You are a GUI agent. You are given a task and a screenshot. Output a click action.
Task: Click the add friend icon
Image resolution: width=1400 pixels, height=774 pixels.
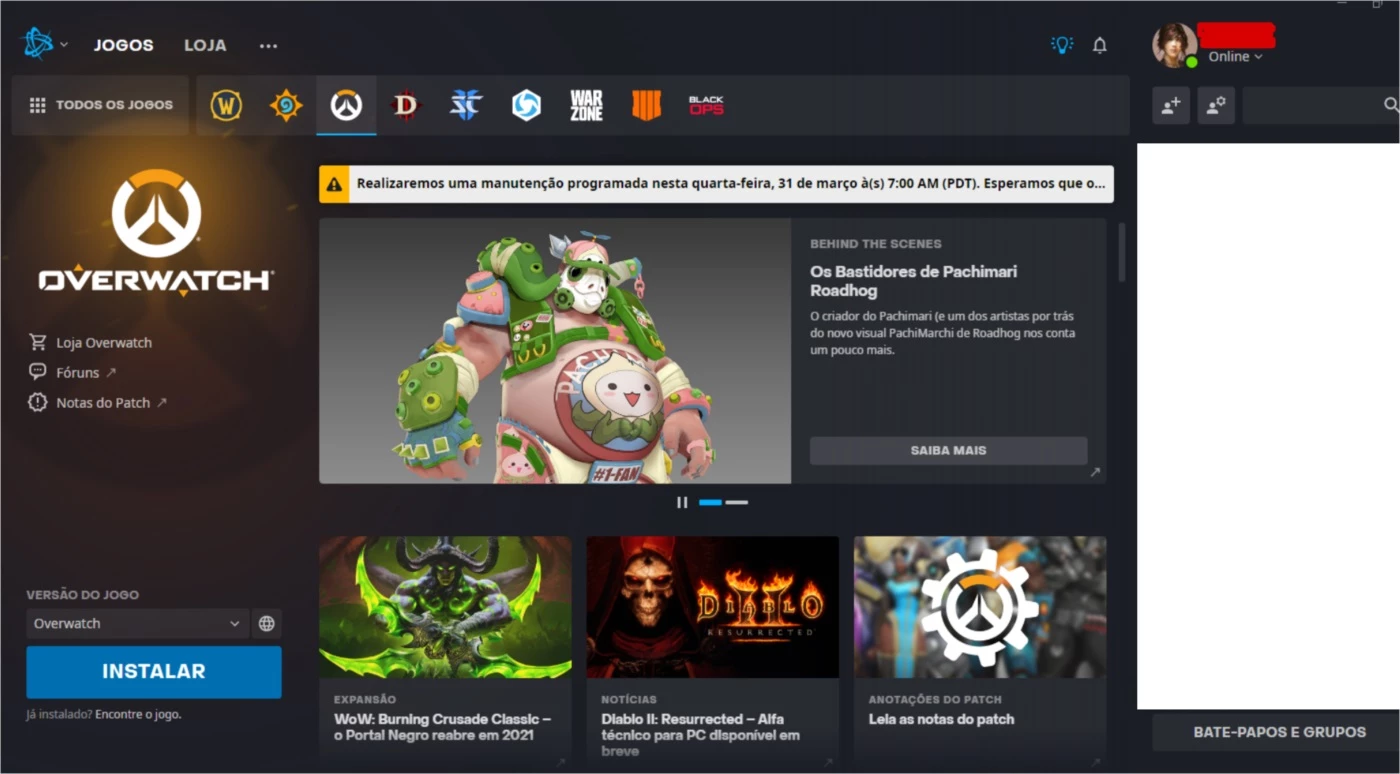(1171, 105)
